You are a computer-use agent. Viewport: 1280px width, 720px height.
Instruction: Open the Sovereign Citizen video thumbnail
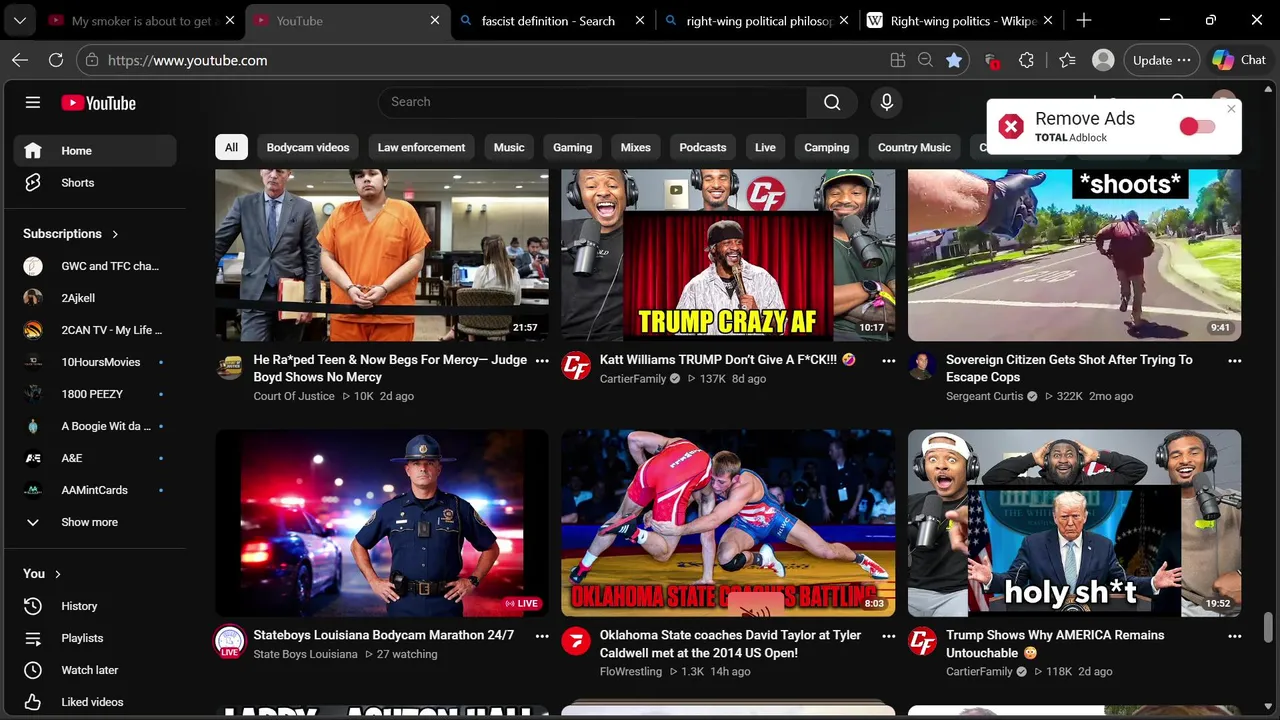tap(1074, 255)
